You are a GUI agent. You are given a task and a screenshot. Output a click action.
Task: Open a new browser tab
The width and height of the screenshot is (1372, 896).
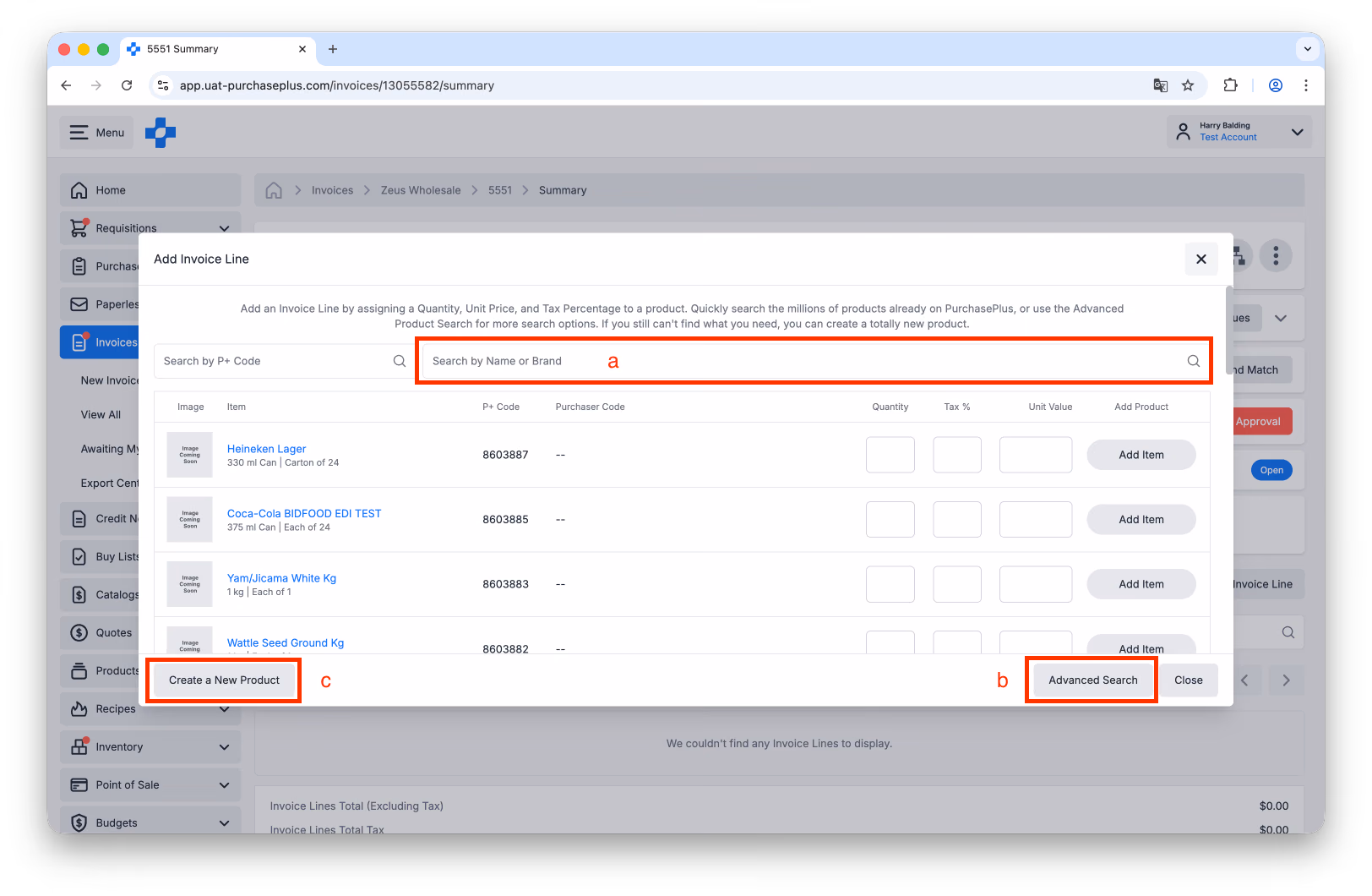333,49
